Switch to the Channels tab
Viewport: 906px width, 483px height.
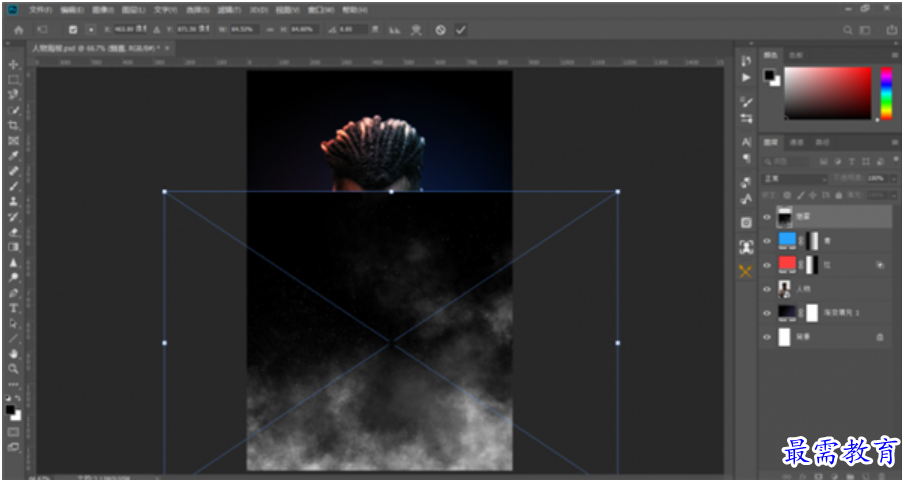pyautogui.click(x=797, y=142)
